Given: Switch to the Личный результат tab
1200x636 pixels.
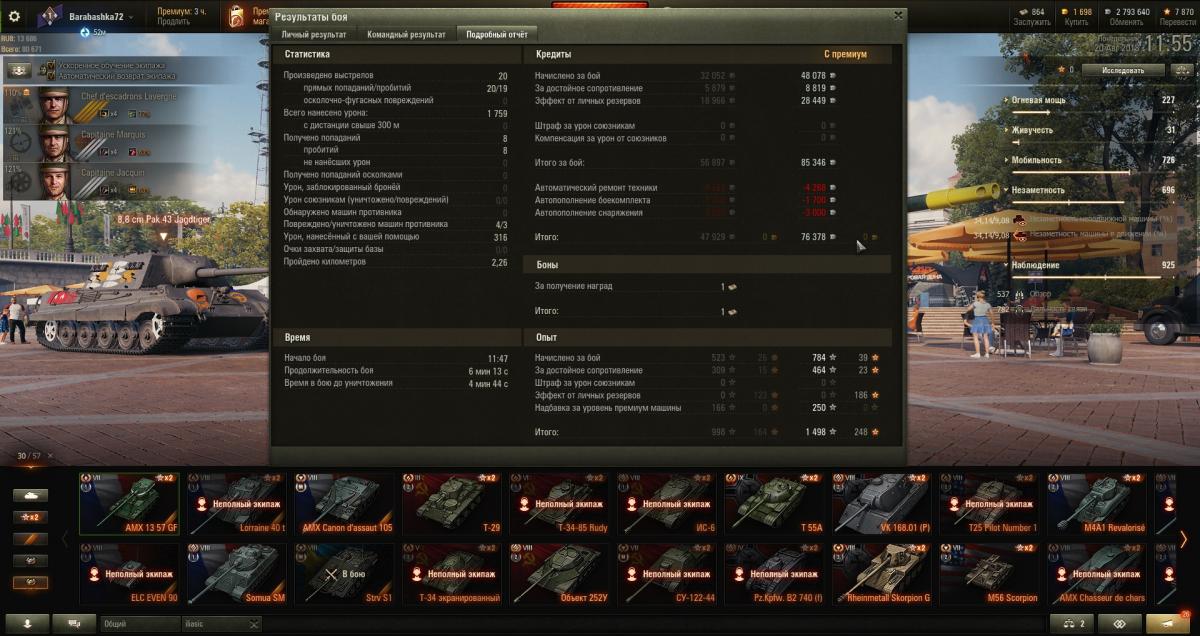Looking at the screenshot, I should click(312, 34).
